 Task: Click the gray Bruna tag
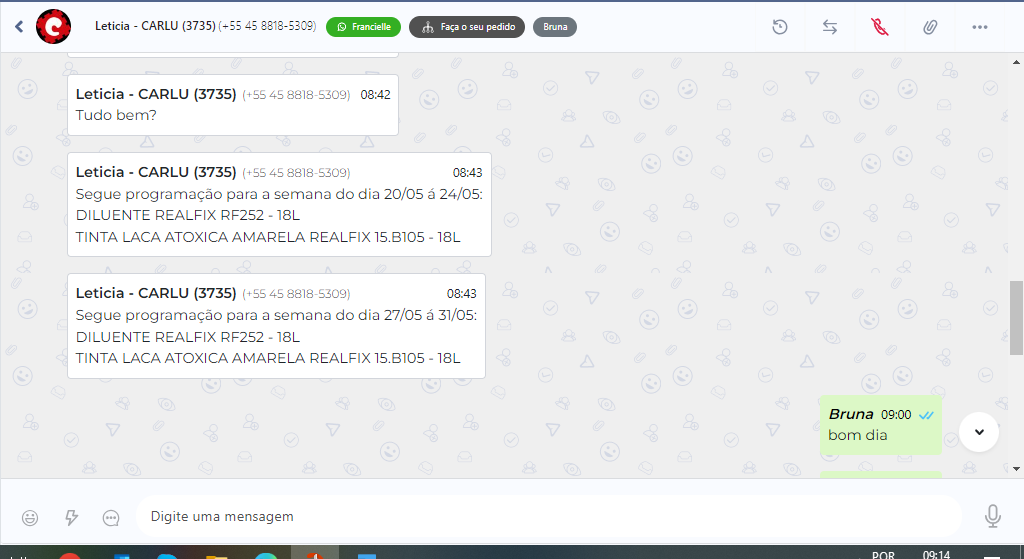(x=555, y=27)
